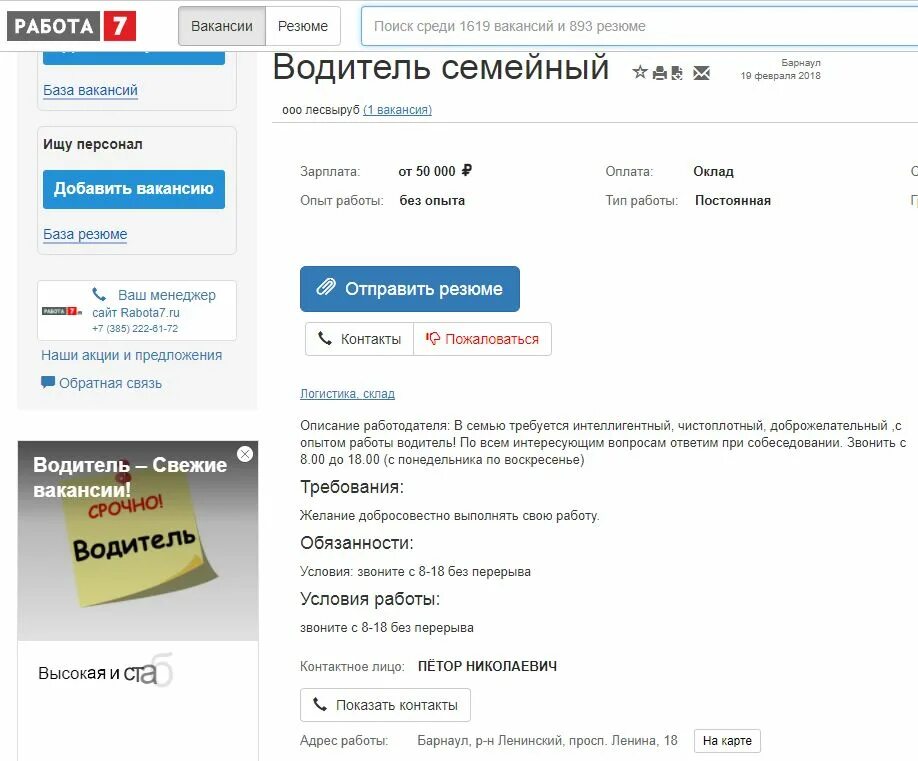The image size is (918, 761).
Task: Click the small Работа7 manager logo
Action: (x=61, y=311)
